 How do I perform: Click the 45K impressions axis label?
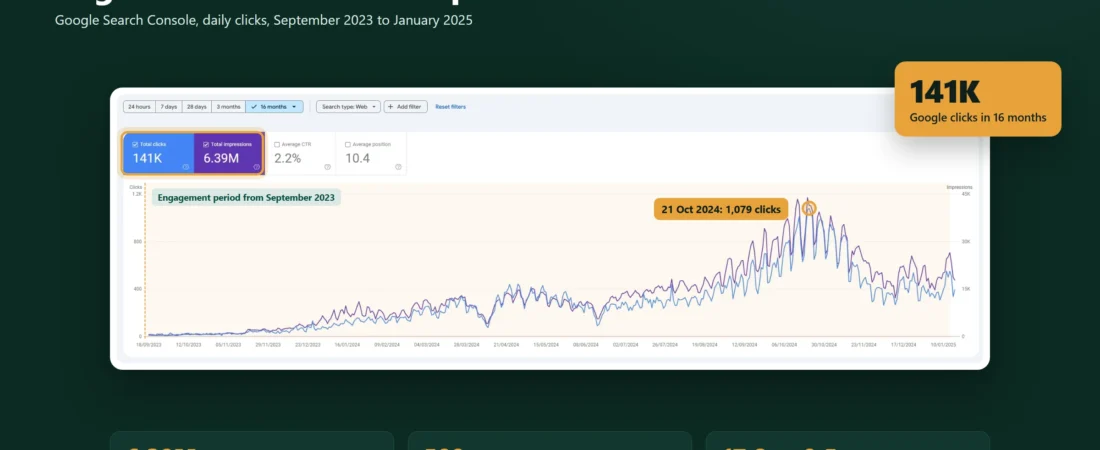click(965, 194)
